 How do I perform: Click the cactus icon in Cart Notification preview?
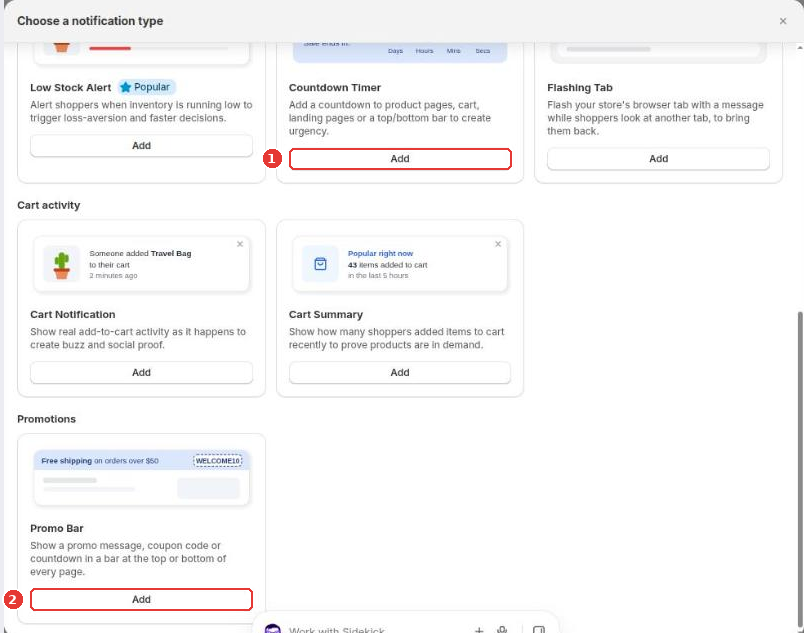coord(62,264)
